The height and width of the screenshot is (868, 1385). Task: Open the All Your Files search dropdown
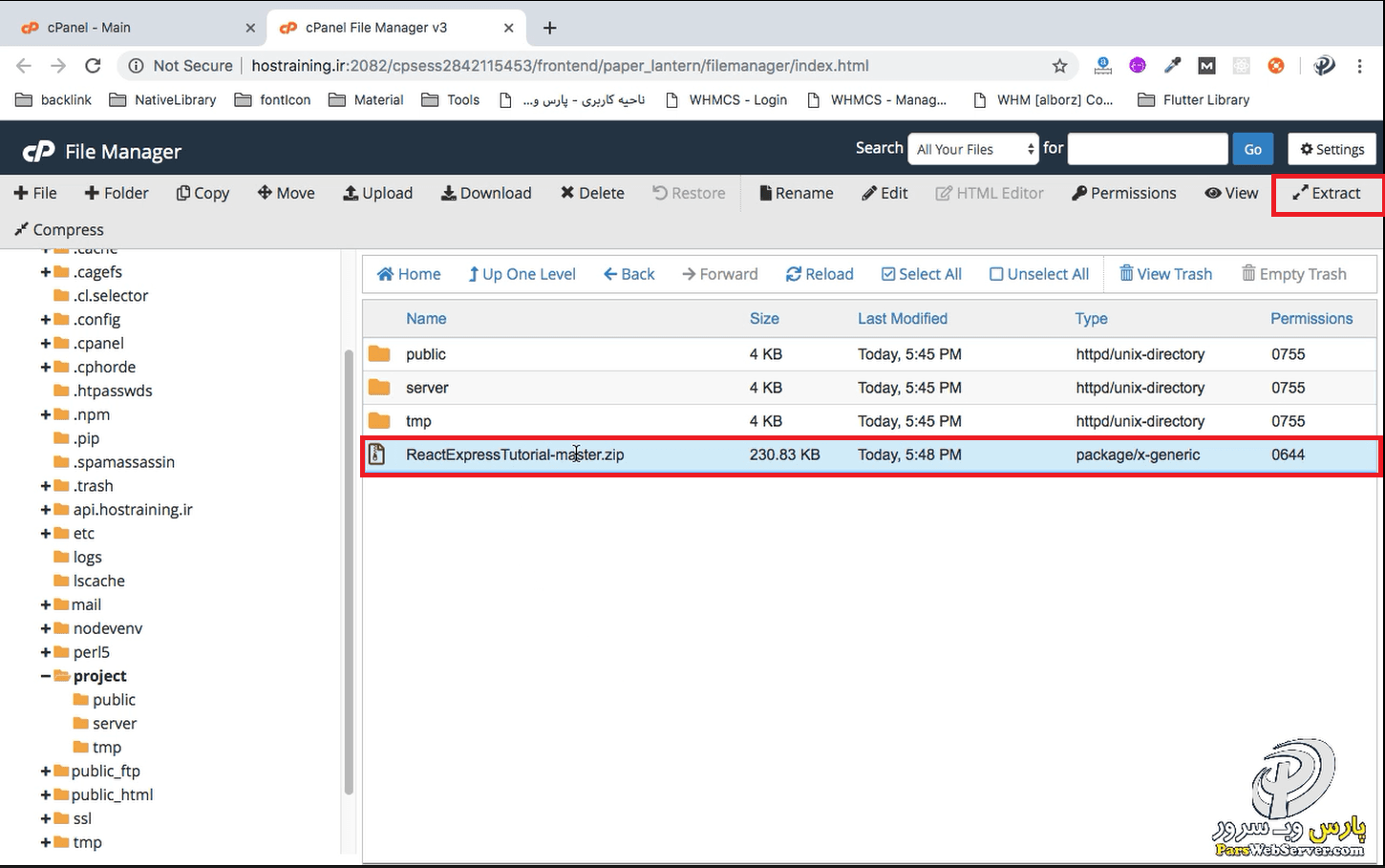pos(974,149)
